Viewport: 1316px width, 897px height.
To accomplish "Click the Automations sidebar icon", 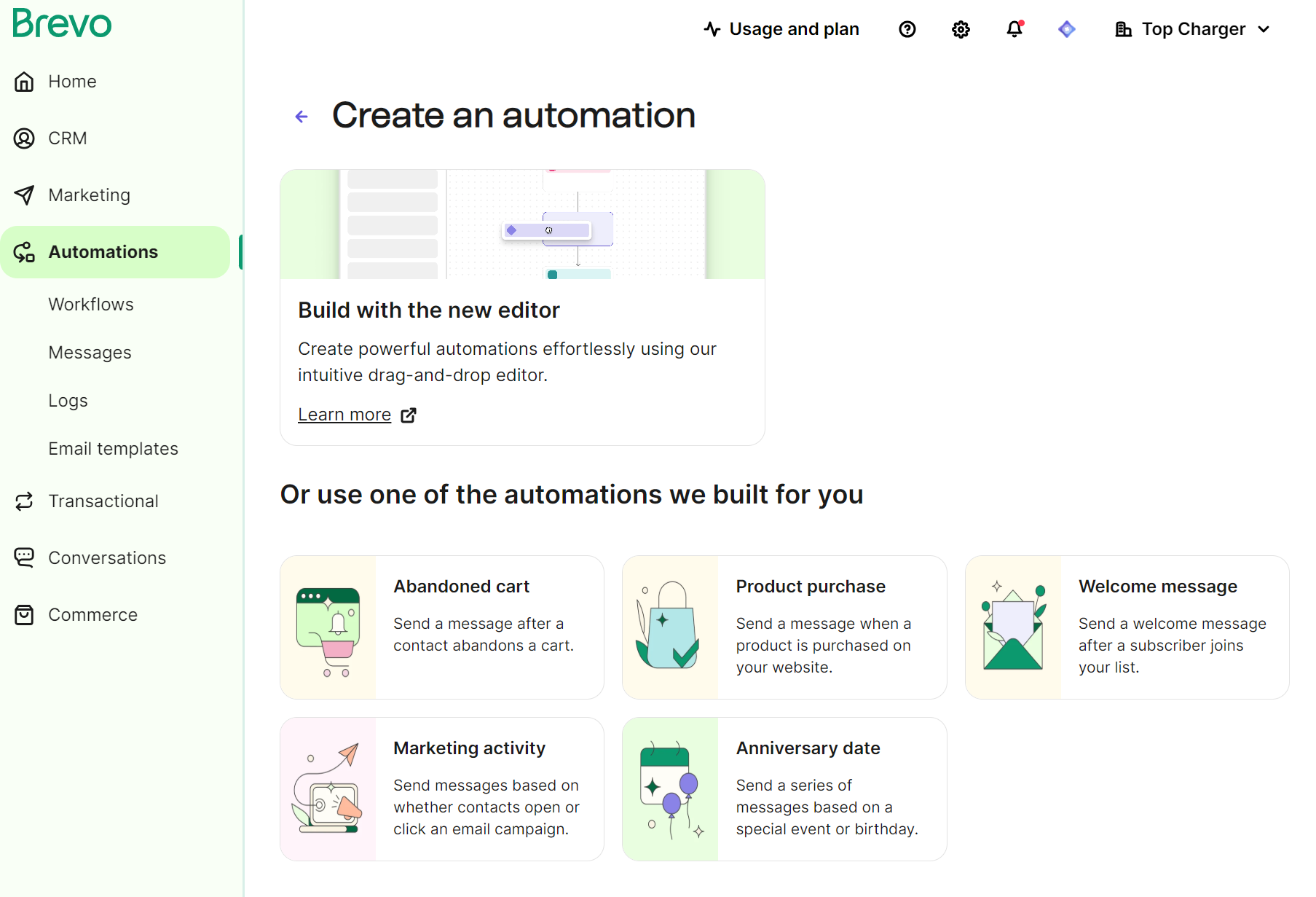I will 24,251.
